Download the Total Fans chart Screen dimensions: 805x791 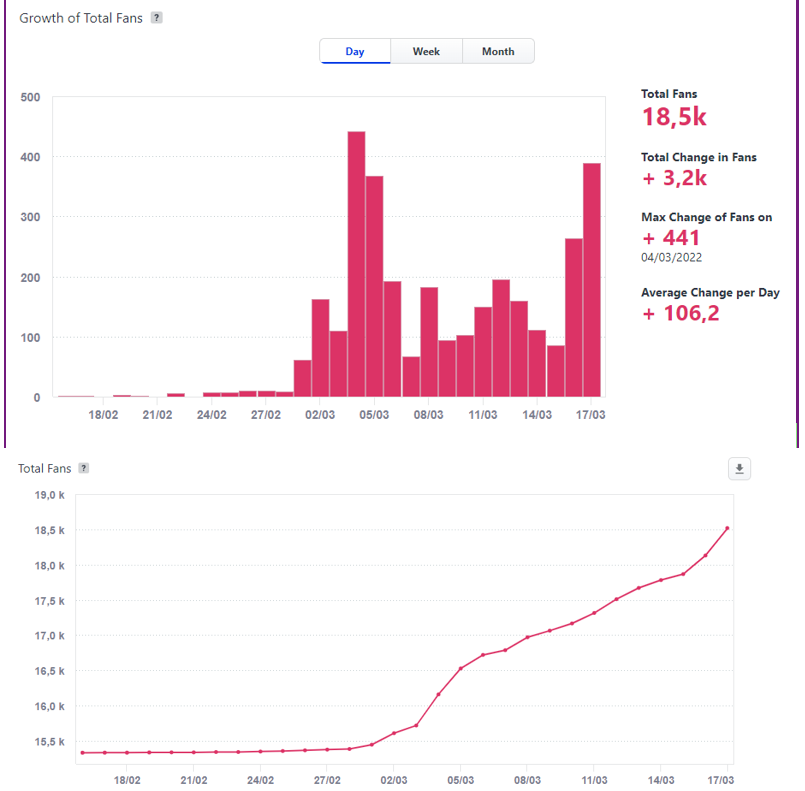click(x=739, y=469)
